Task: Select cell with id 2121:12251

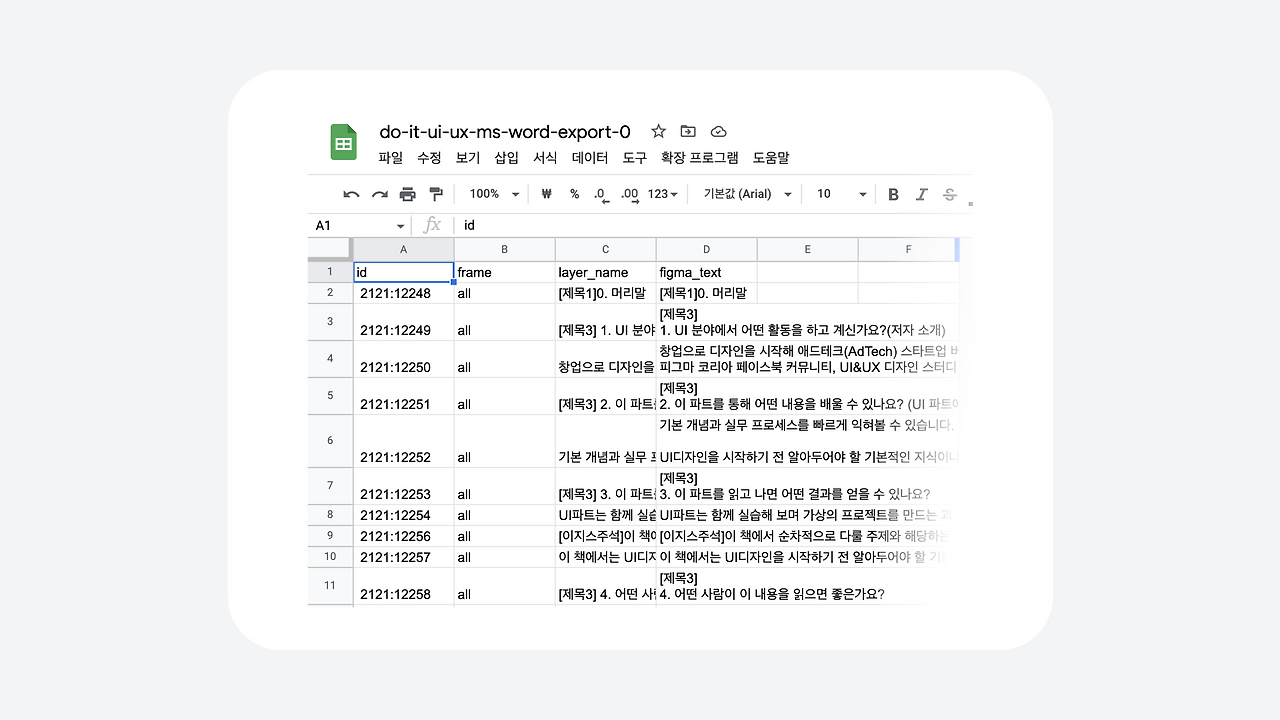Action: [x=404, y=396]
